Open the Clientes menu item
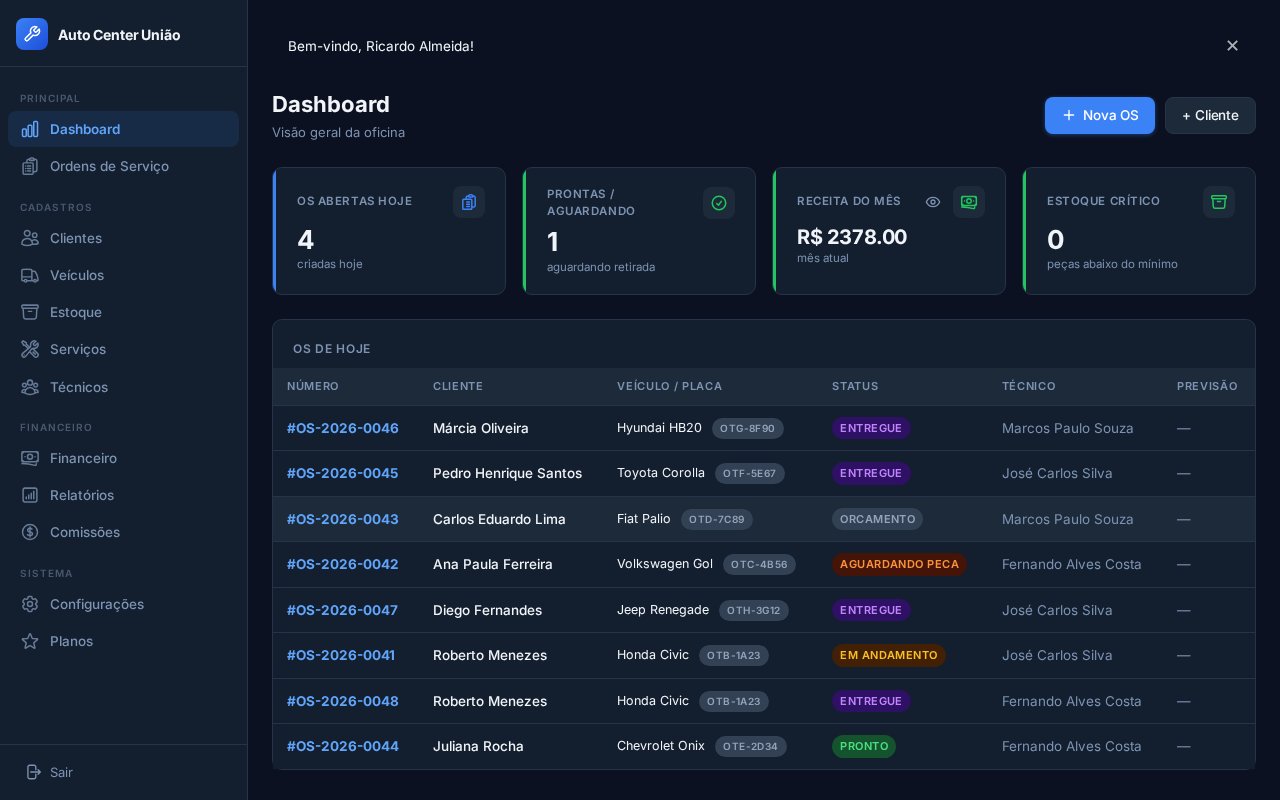The width and height of the screenshot is (1280, 800). click(x=123, y=238)
